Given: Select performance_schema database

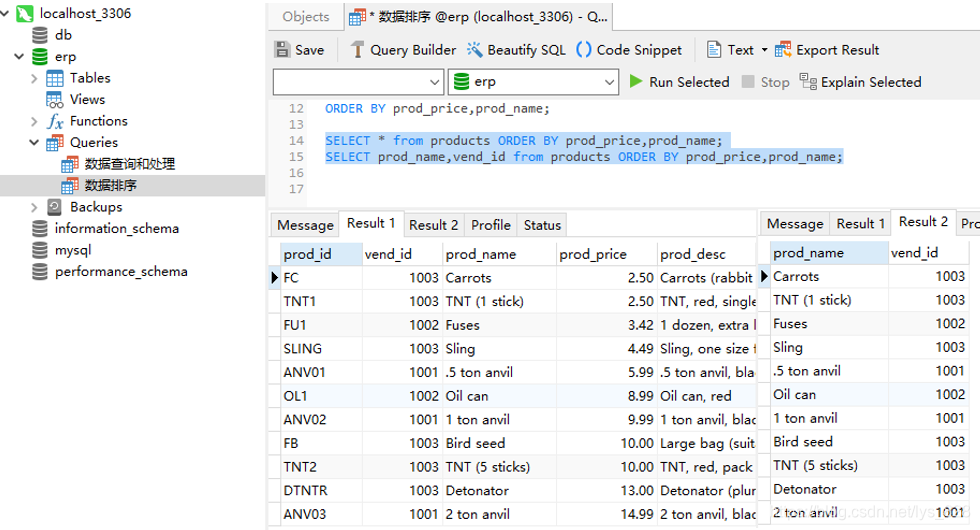Looking at the screenshot, I should tap(121, 271).
